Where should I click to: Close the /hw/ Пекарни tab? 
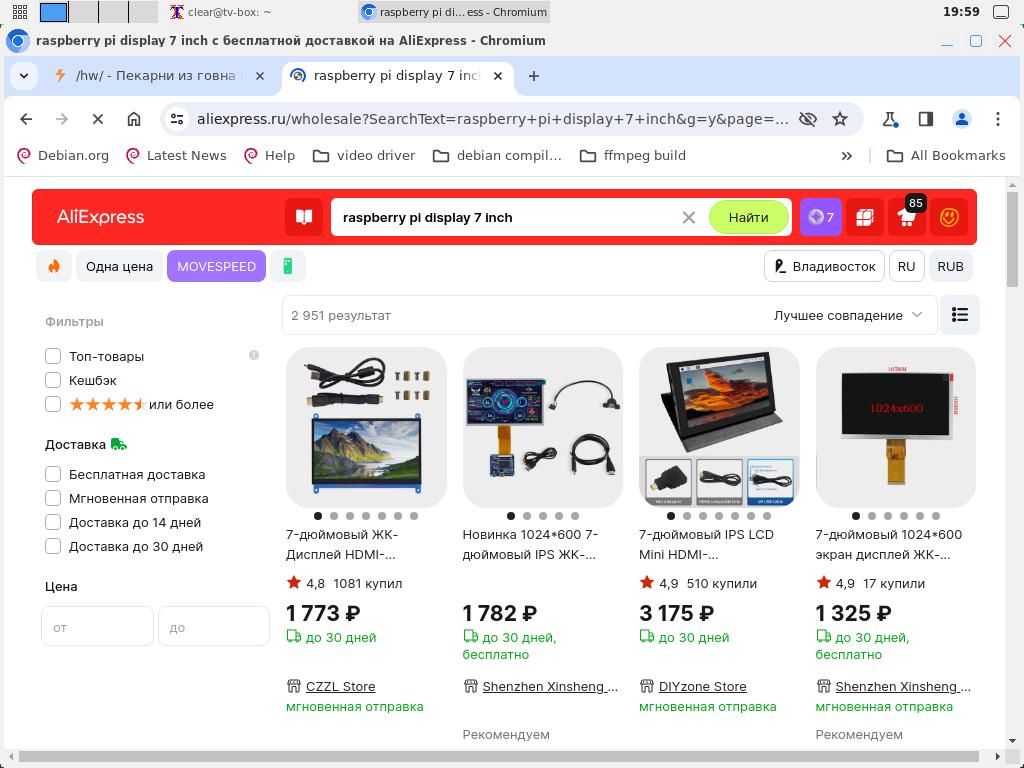point(260,76)
